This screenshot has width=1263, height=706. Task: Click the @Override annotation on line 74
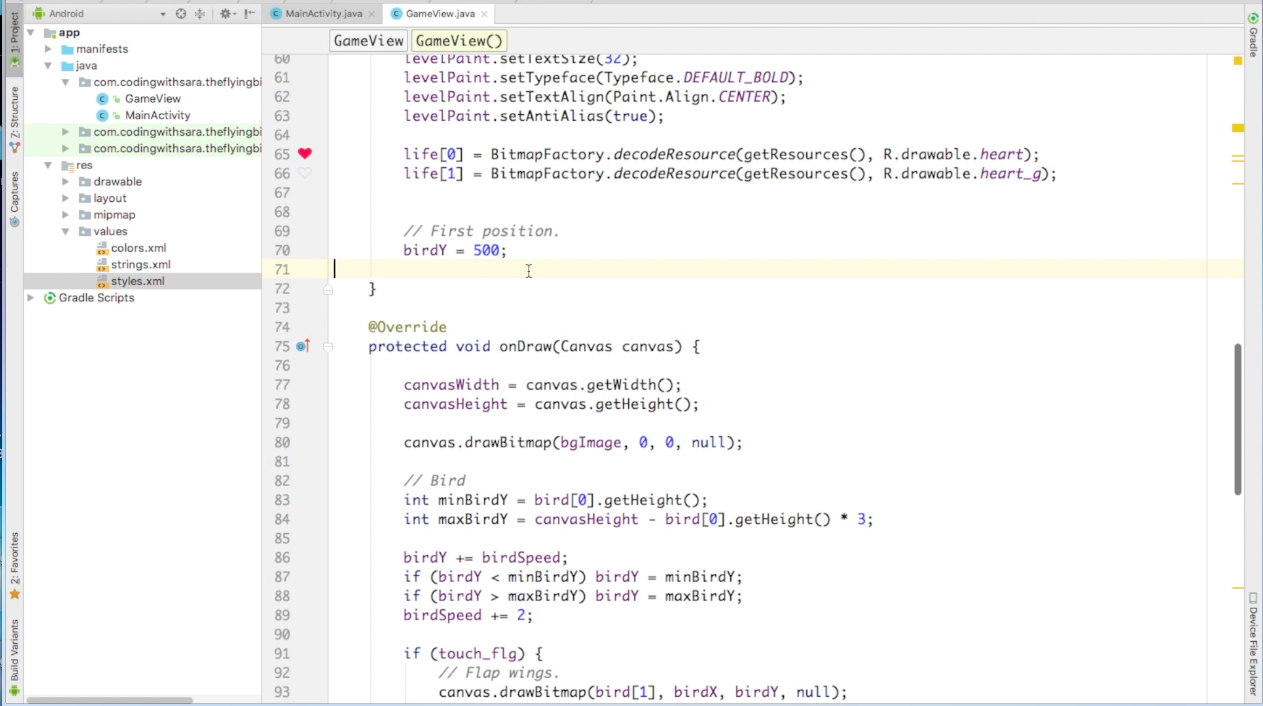pyautogui.click(x=407, y=327)
